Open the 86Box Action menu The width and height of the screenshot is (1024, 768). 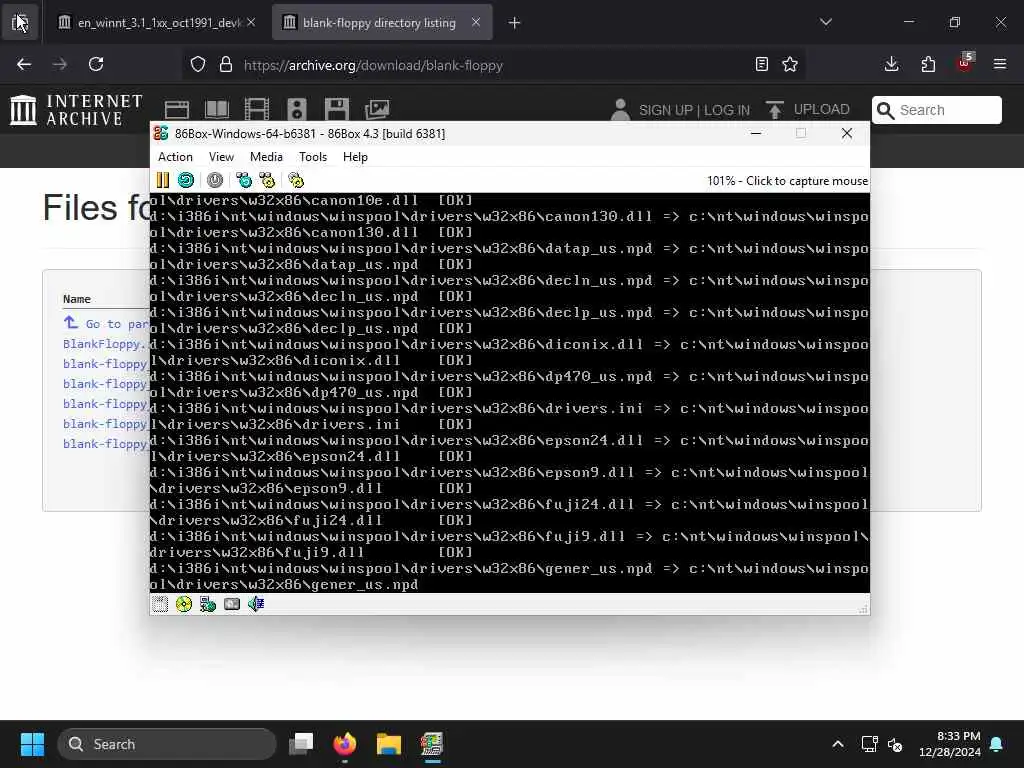tap(175, 157)
